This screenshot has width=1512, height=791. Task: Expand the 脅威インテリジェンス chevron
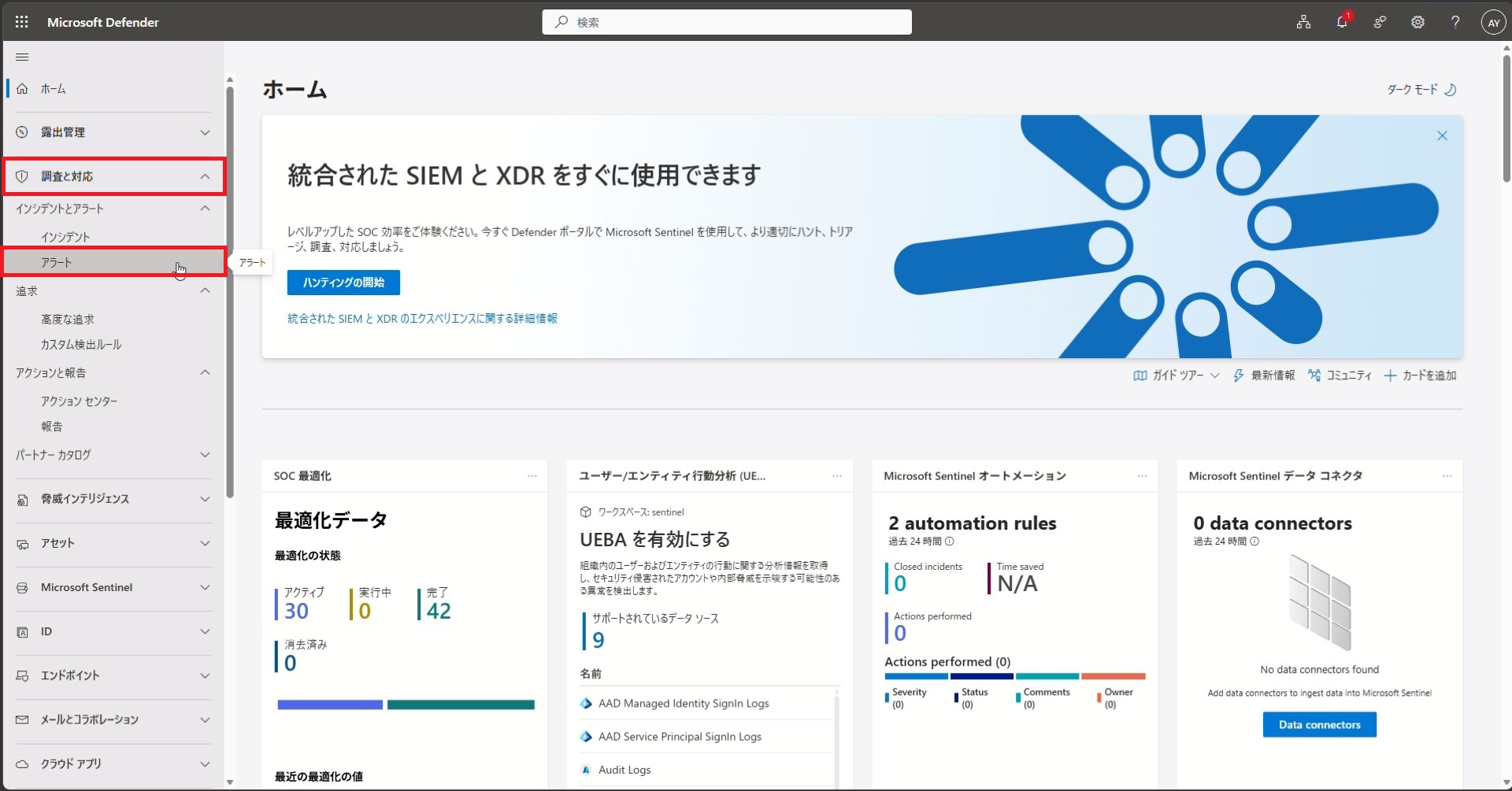(x=205, y=499)
